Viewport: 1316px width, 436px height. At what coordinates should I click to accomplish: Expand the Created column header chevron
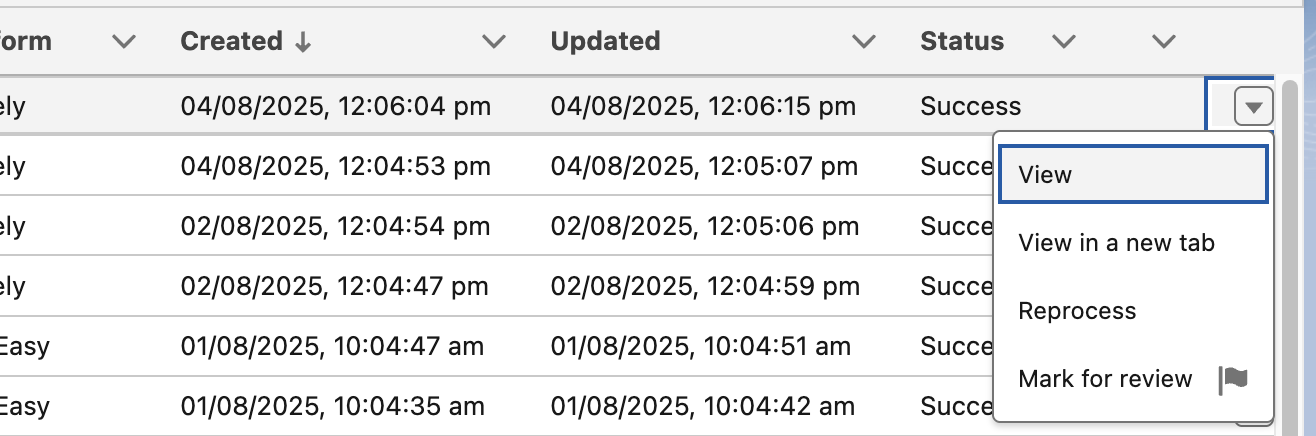pyautogui.click(x=493, y=42)
